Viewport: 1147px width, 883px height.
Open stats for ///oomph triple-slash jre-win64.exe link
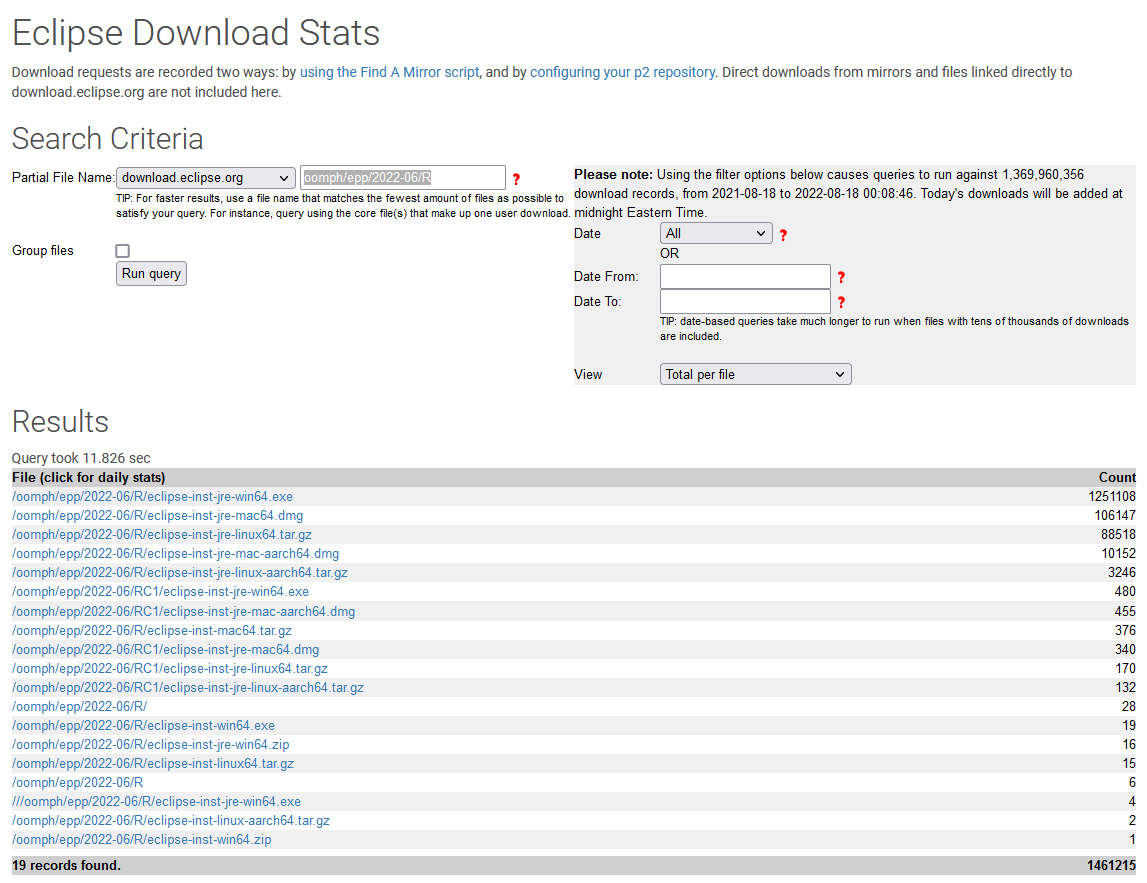pyautogui.click(x=157, y=802)
